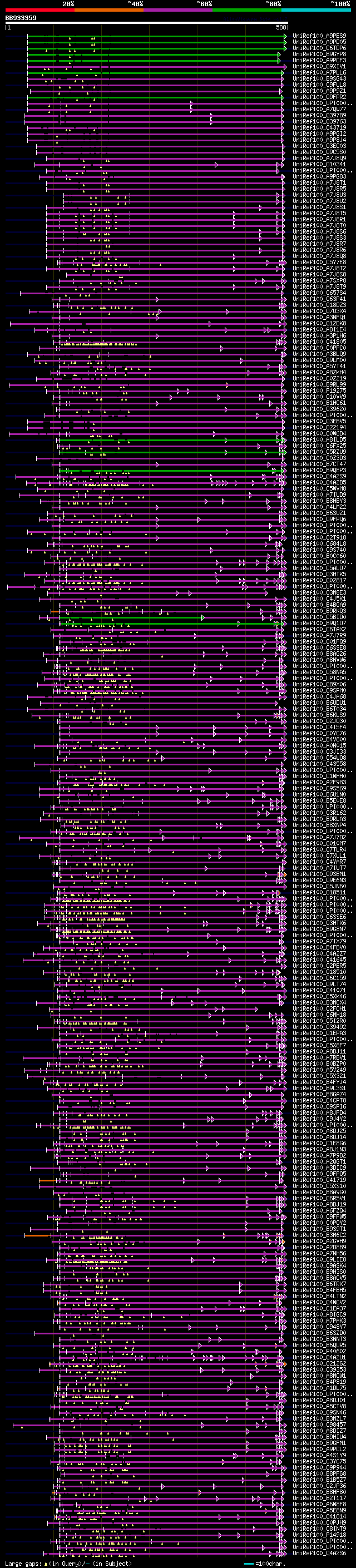Click the purple ~60% identity legend bar

click(x=177, y=10)
